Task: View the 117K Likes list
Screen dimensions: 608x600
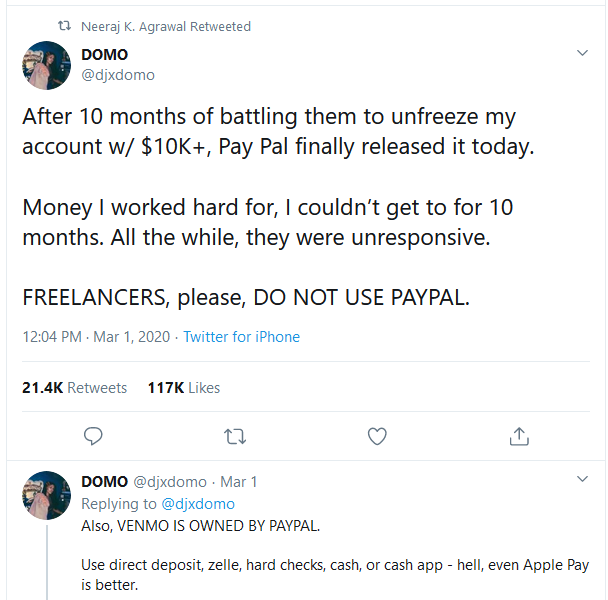Action: point(183,388)
